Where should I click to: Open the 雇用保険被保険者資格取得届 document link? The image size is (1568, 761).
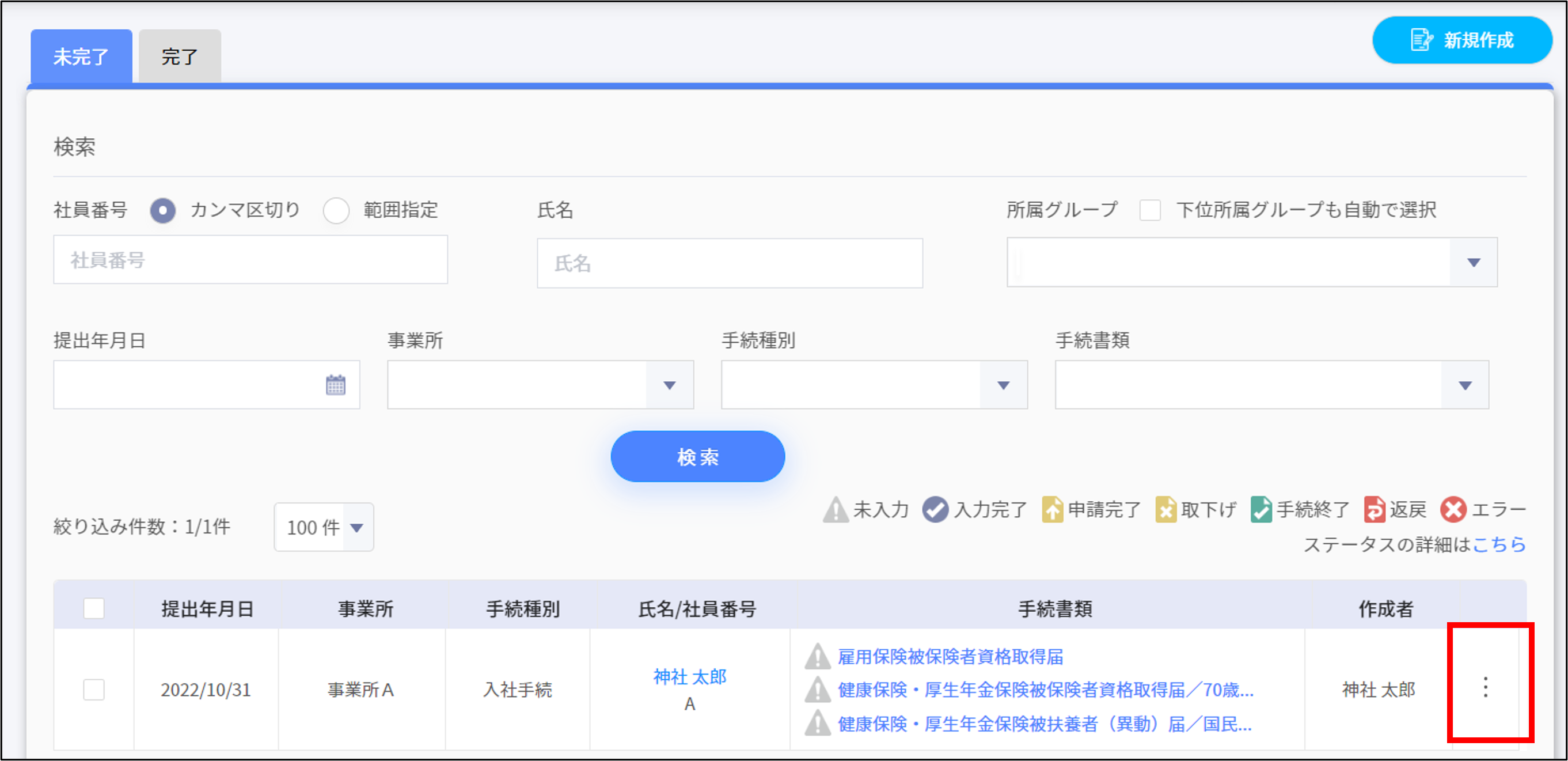(950, 656)
